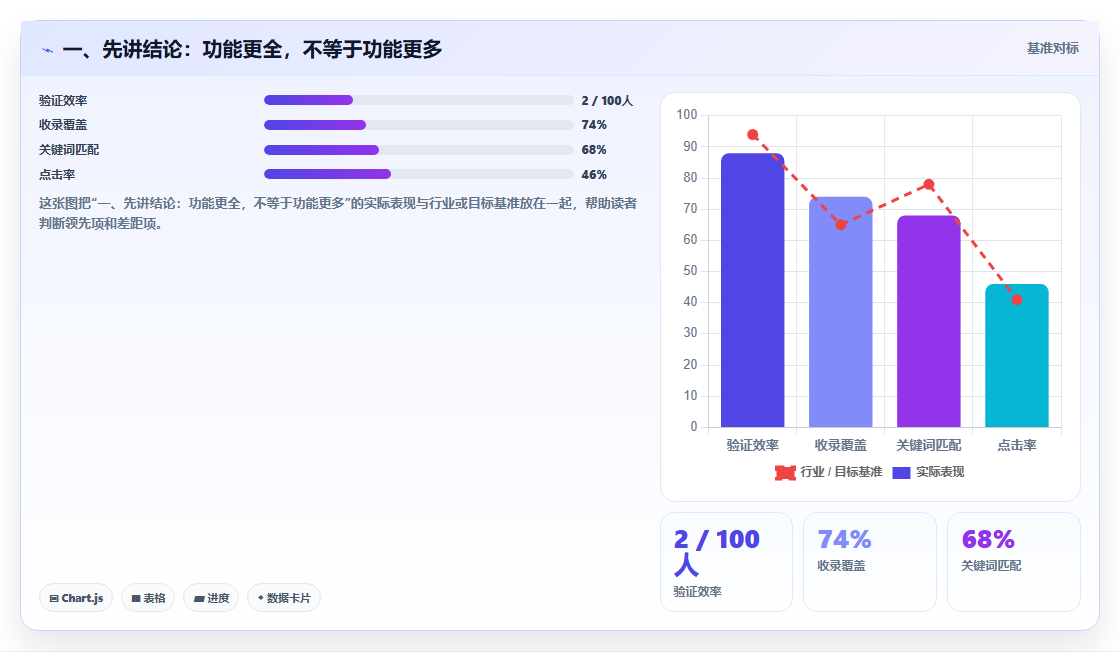Viewport: 1120px width, 652px height.
Task: Toggle the 实际表现 legend swatch
Action: (901, 472)
